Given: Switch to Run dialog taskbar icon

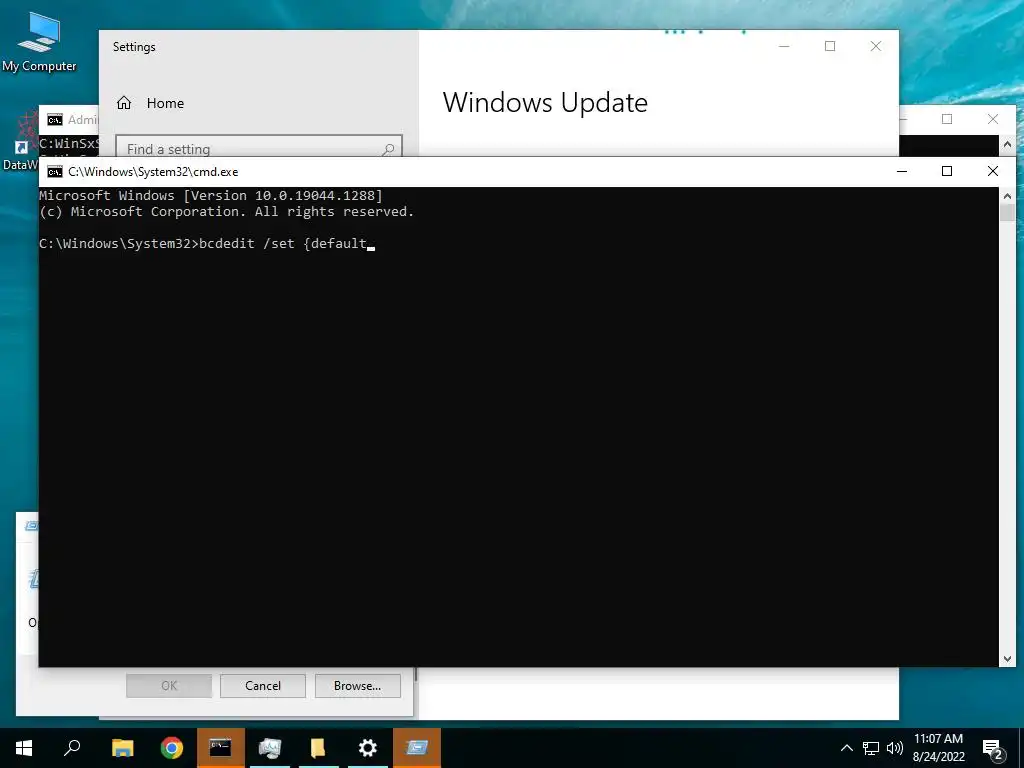Looking at the screenshot, I should 417,748.
